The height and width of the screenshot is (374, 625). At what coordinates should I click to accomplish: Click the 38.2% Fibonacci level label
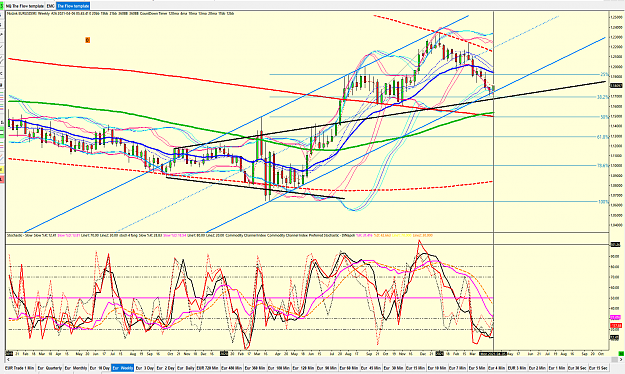coord(603,97)
